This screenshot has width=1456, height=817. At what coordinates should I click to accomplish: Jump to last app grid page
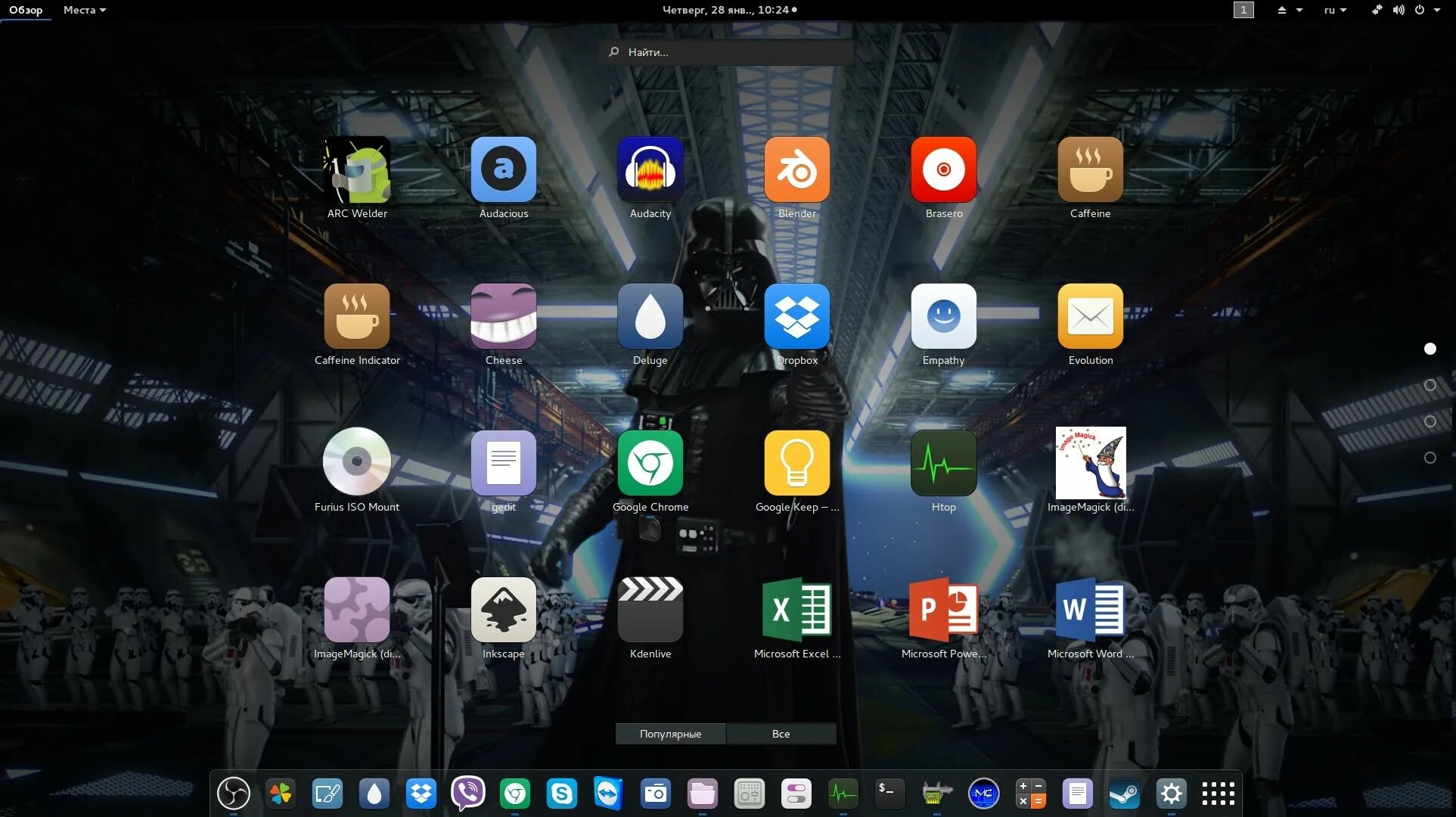[x=1430, y=458]
